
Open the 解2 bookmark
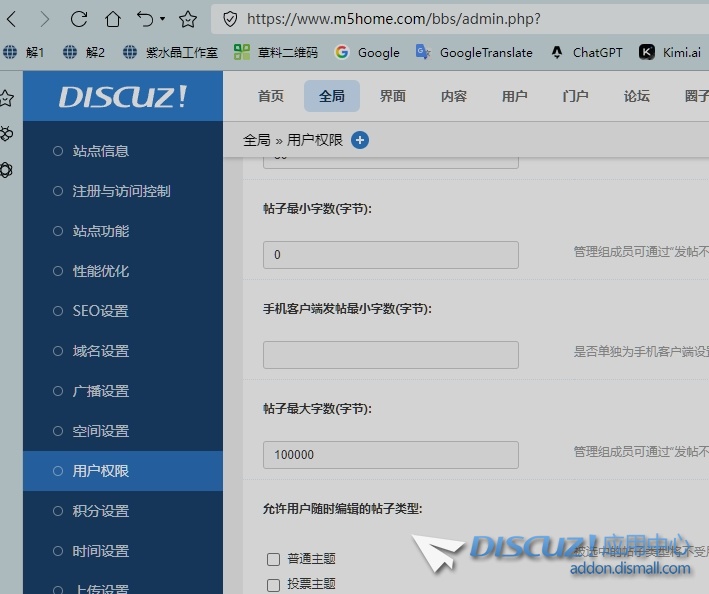coord(84,52)
